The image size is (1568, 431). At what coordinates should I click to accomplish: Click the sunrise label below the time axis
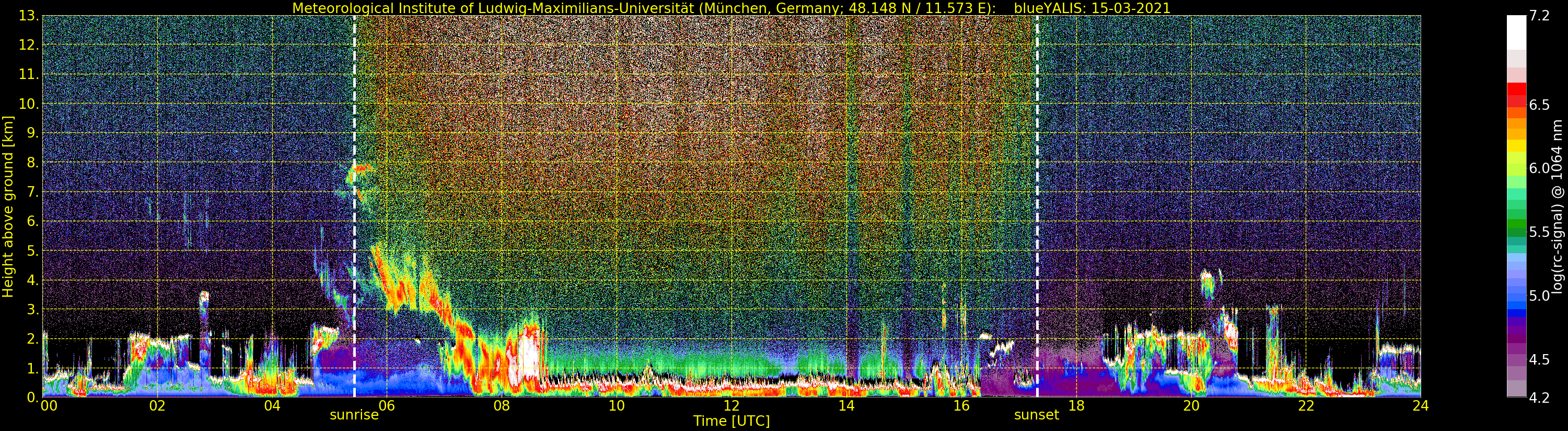[x=354, y=415]
